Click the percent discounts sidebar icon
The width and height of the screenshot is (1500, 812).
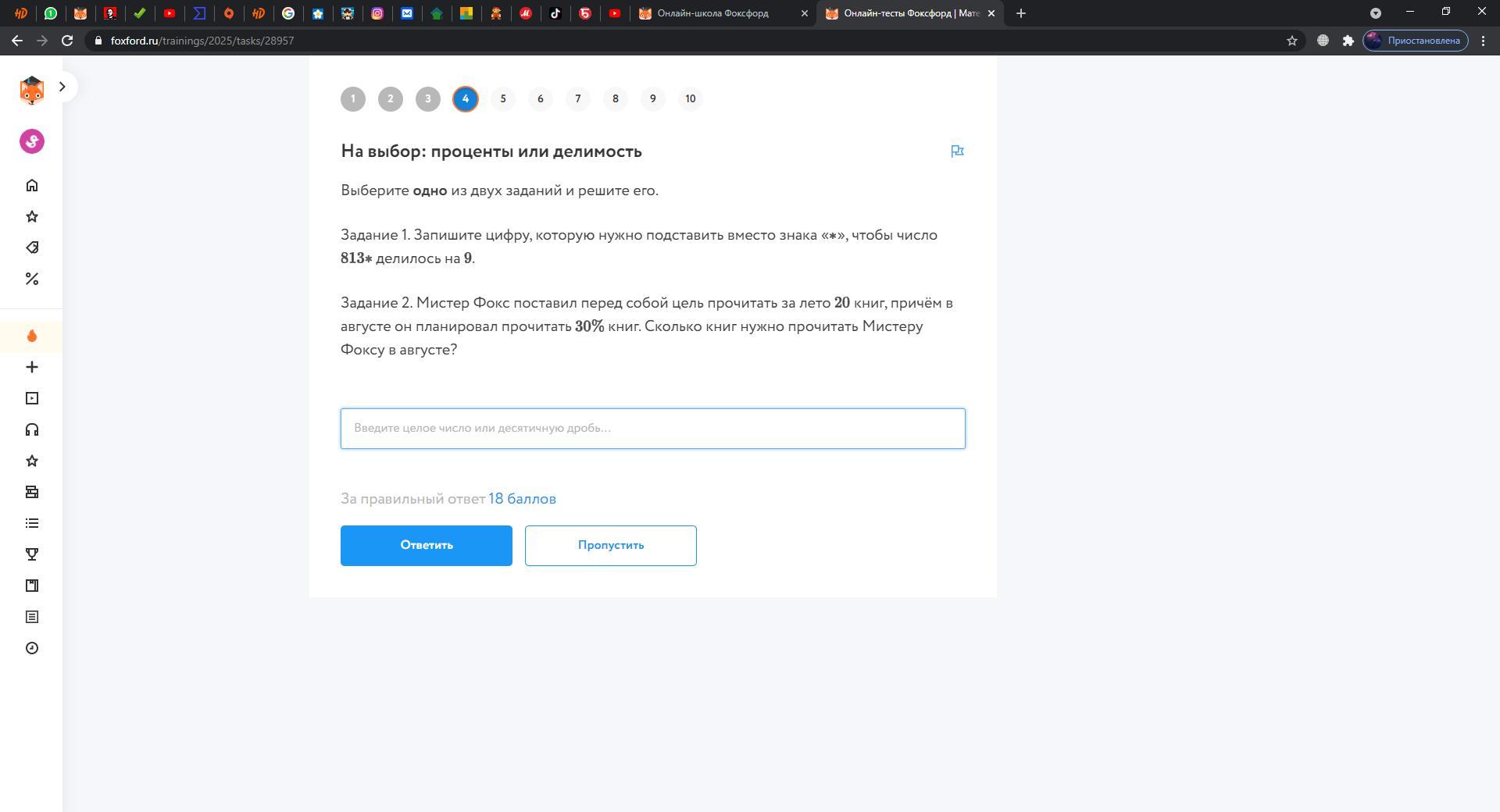coord(32,279)
